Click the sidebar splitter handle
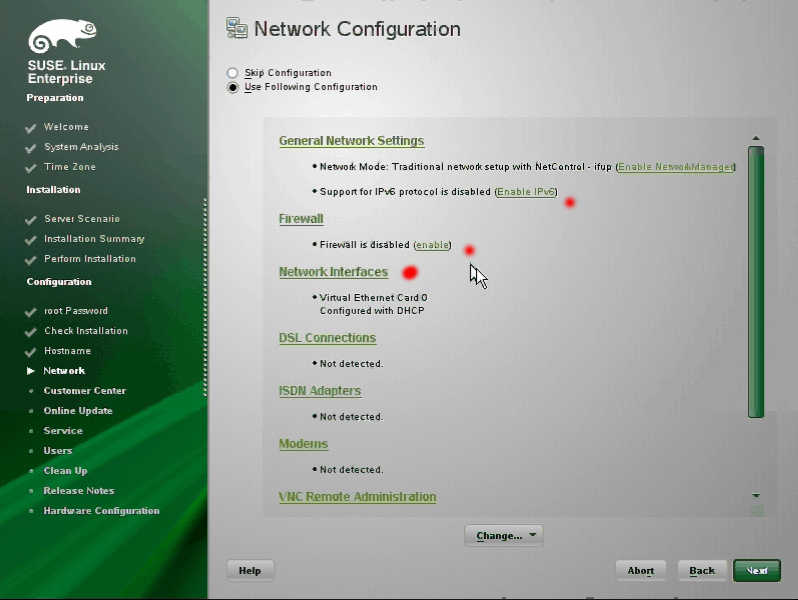The height and width of the screenshot is (600, 798). [205, 297]
